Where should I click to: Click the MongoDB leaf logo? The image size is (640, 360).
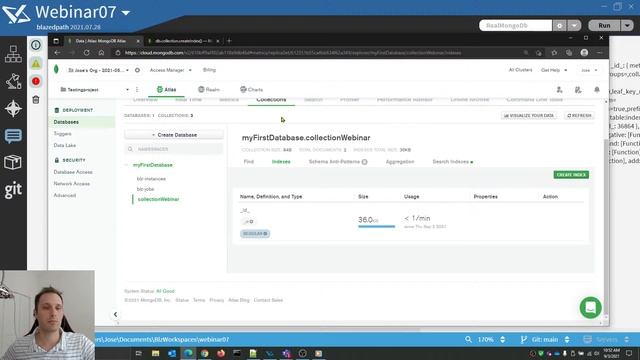[56, 70]
